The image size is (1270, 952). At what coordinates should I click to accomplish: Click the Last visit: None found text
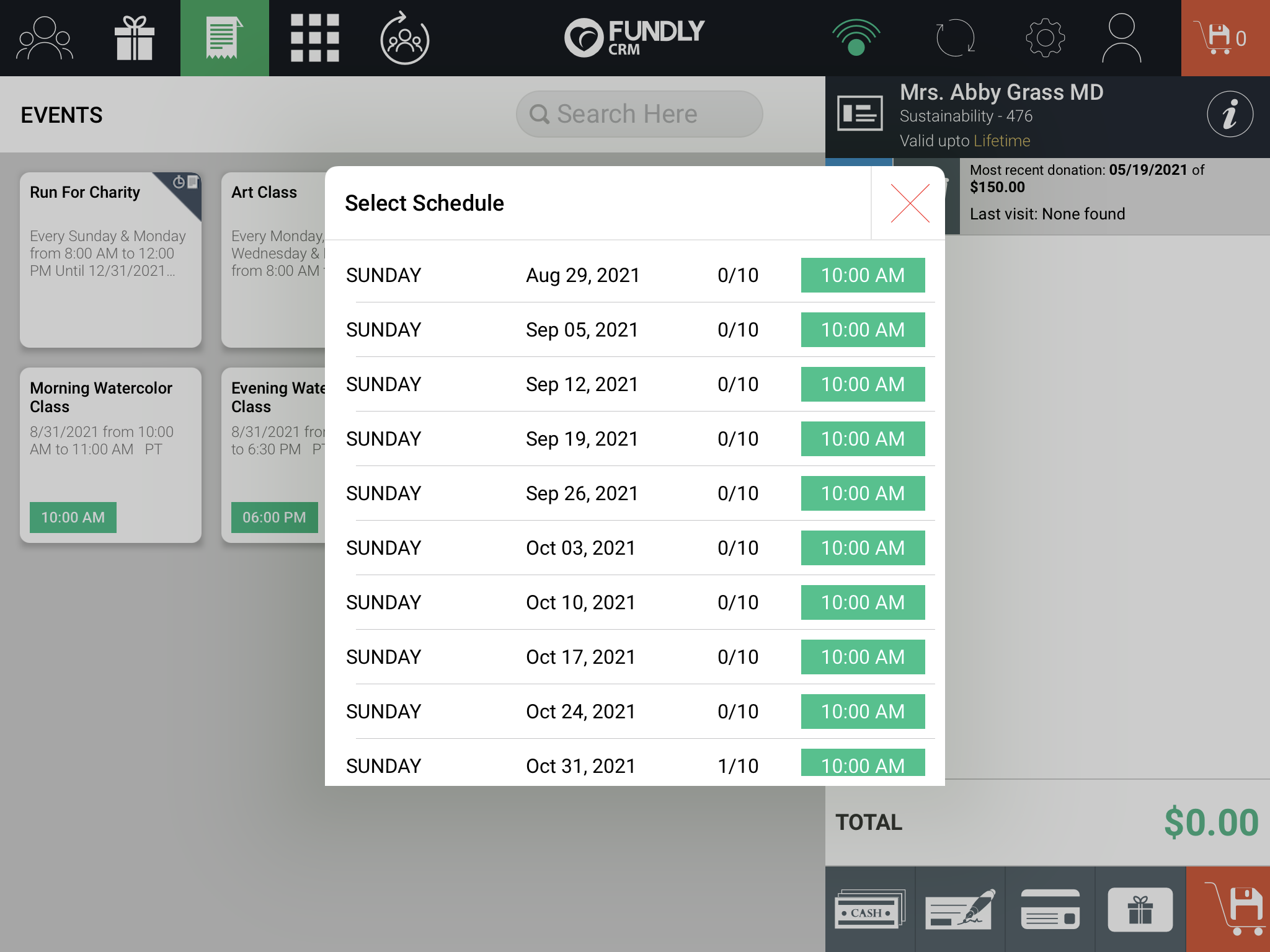pos(1047,214)
